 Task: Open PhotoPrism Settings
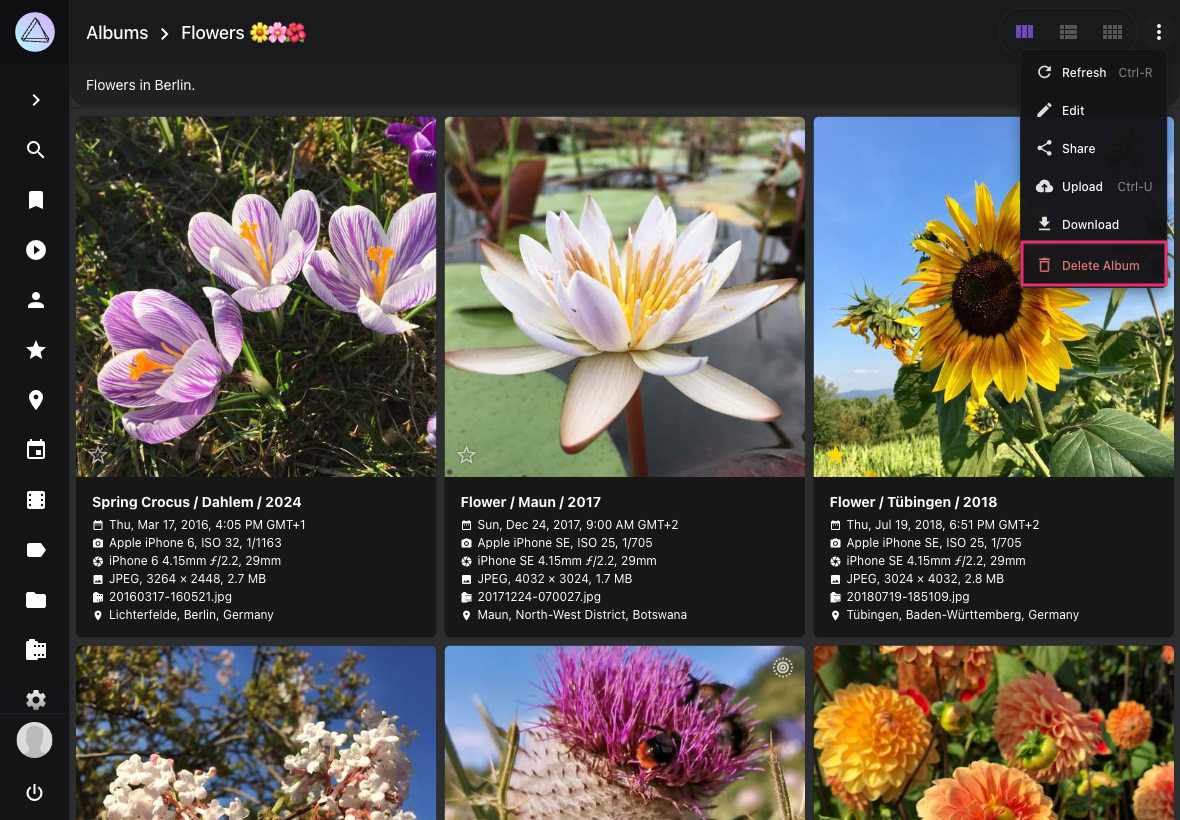coord(36,700)
